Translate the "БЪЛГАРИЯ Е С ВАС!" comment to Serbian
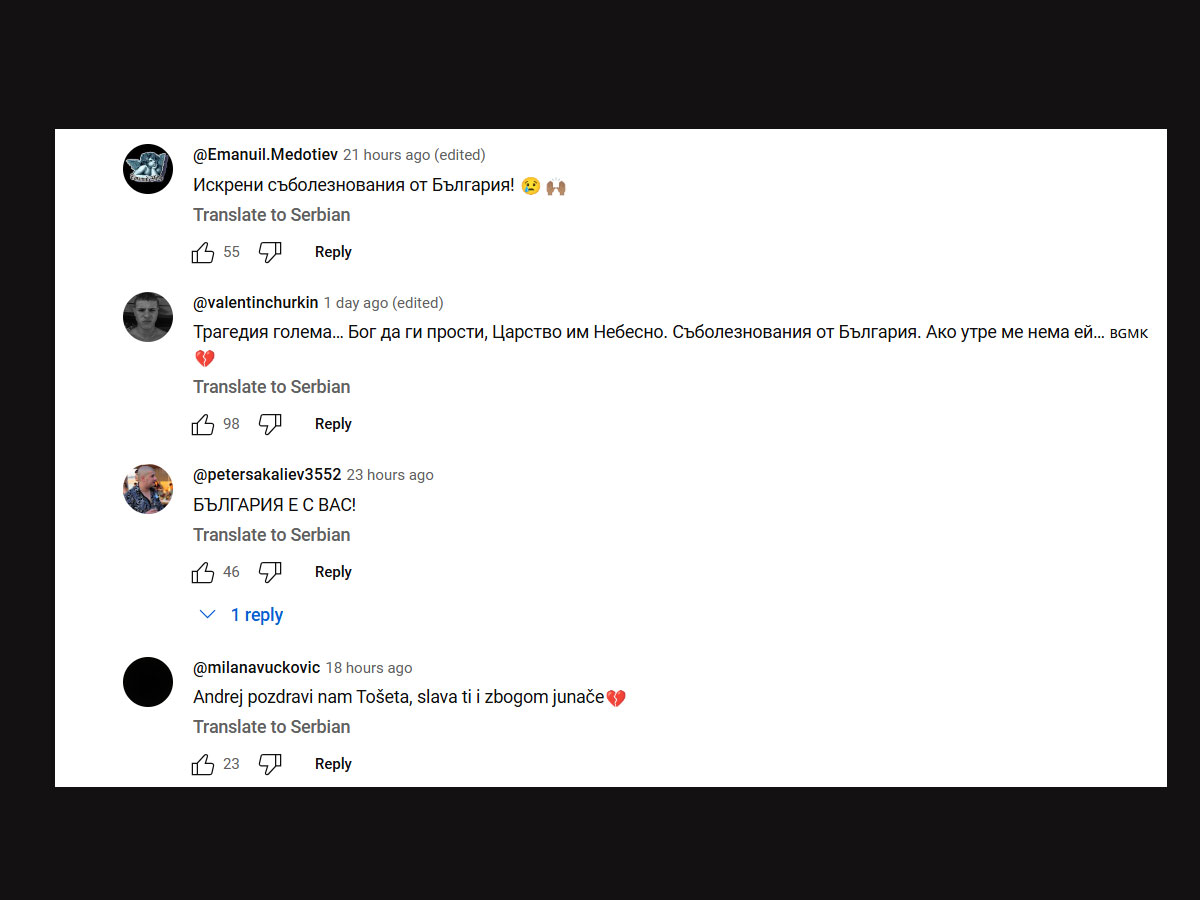Screen dimensions: 1200x900 (272, 535)
